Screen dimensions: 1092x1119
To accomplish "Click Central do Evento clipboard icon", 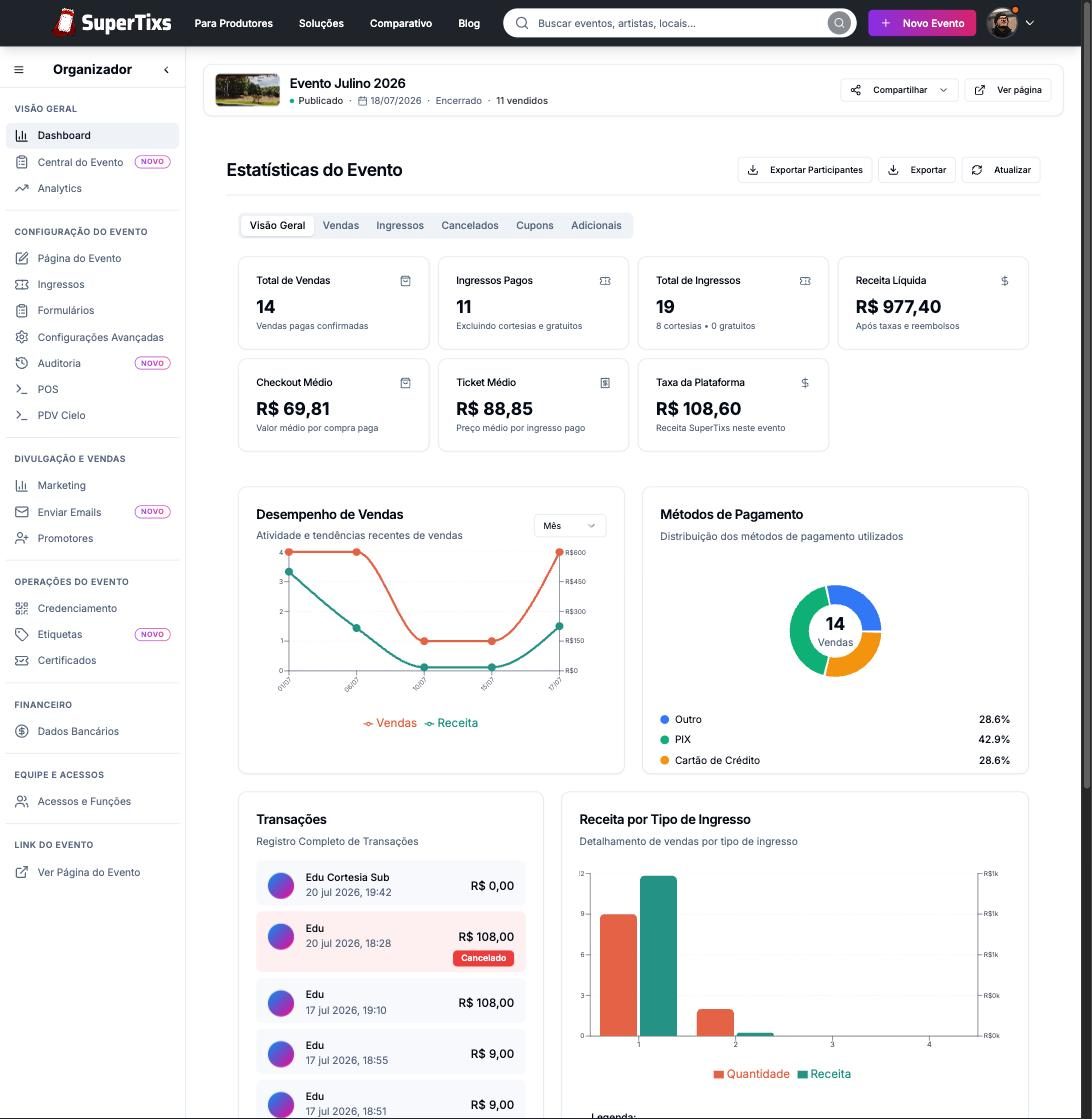I will [x=22, y=162].
